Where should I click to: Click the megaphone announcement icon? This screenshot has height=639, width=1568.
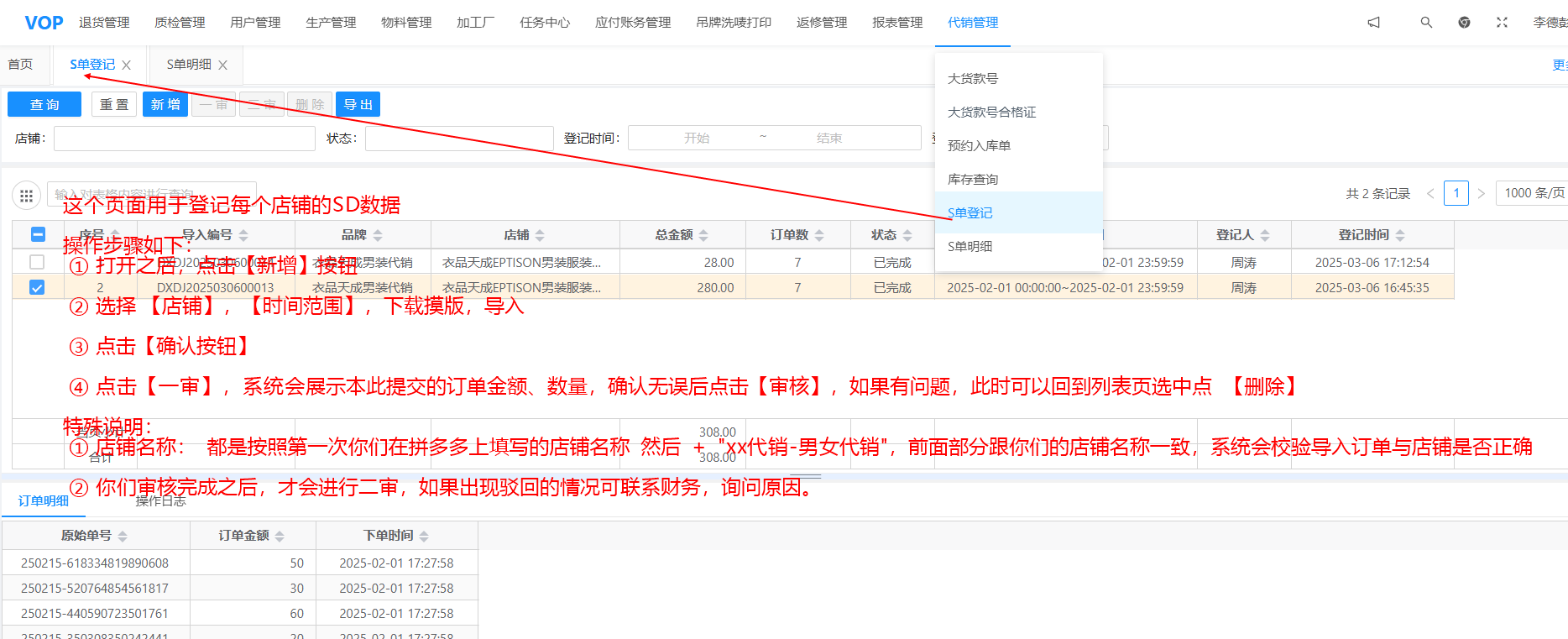(1373, 23)
